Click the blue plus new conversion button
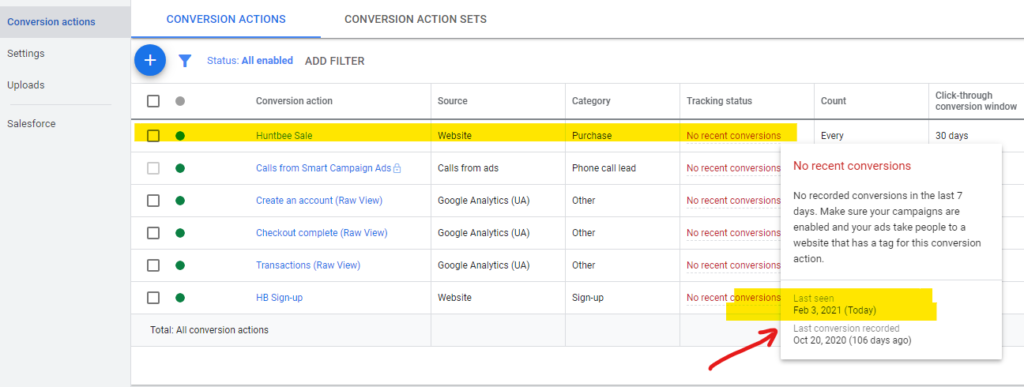Screen dimensions: 1024x387 click(x=150, y=61)
